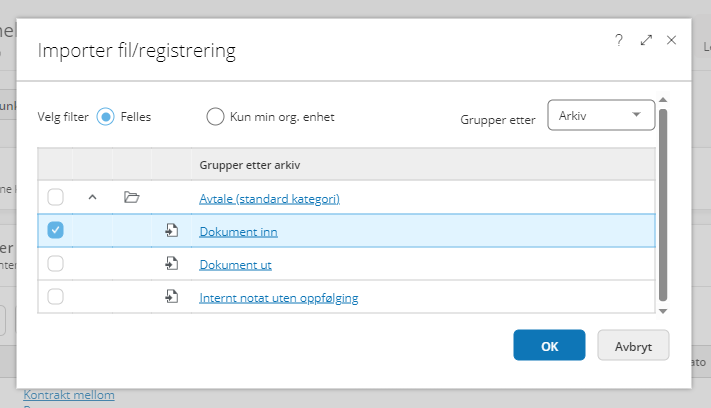This screenshot has width=711, height=408.
Task: Uncheck the Dokument inn checkbox
Action: 56,231
